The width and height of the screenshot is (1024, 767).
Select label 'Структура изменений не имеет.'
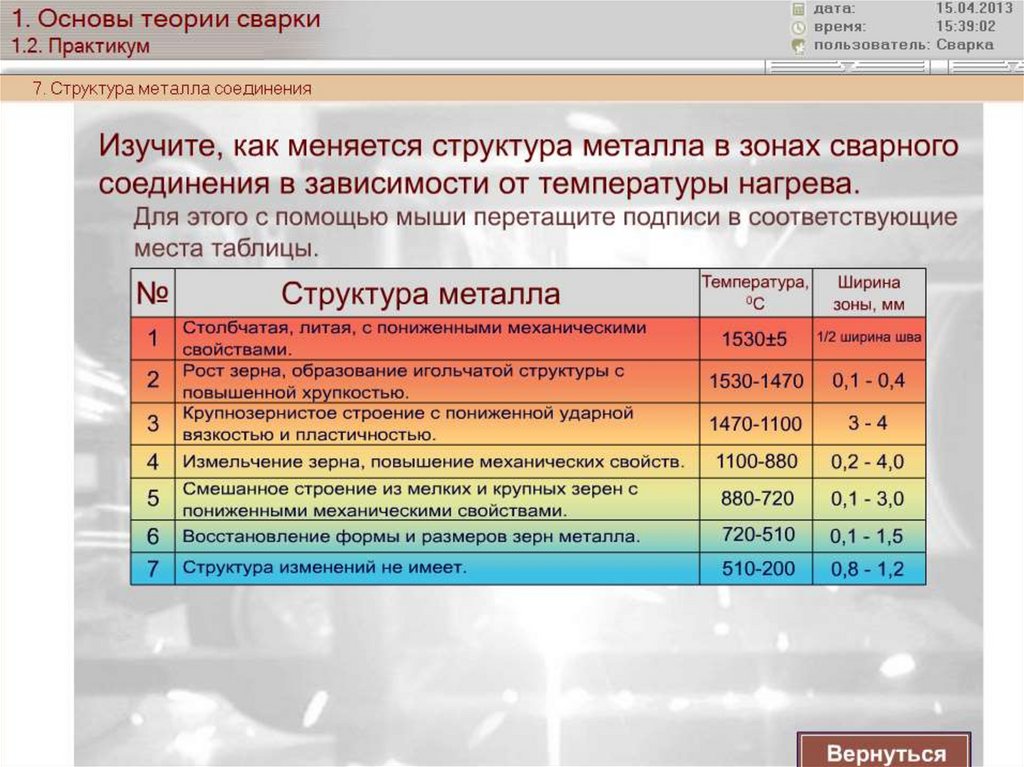(x=325, y=567)
